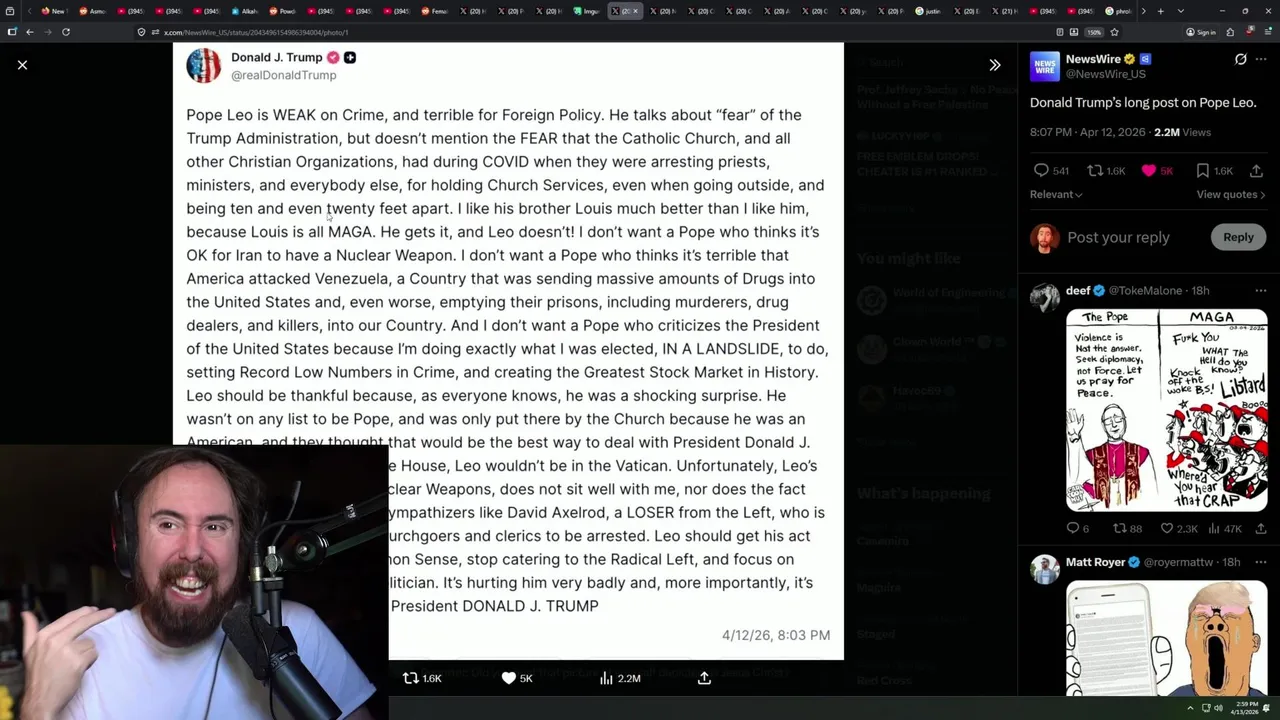Click the Post your reply field

pos(1118,237)
